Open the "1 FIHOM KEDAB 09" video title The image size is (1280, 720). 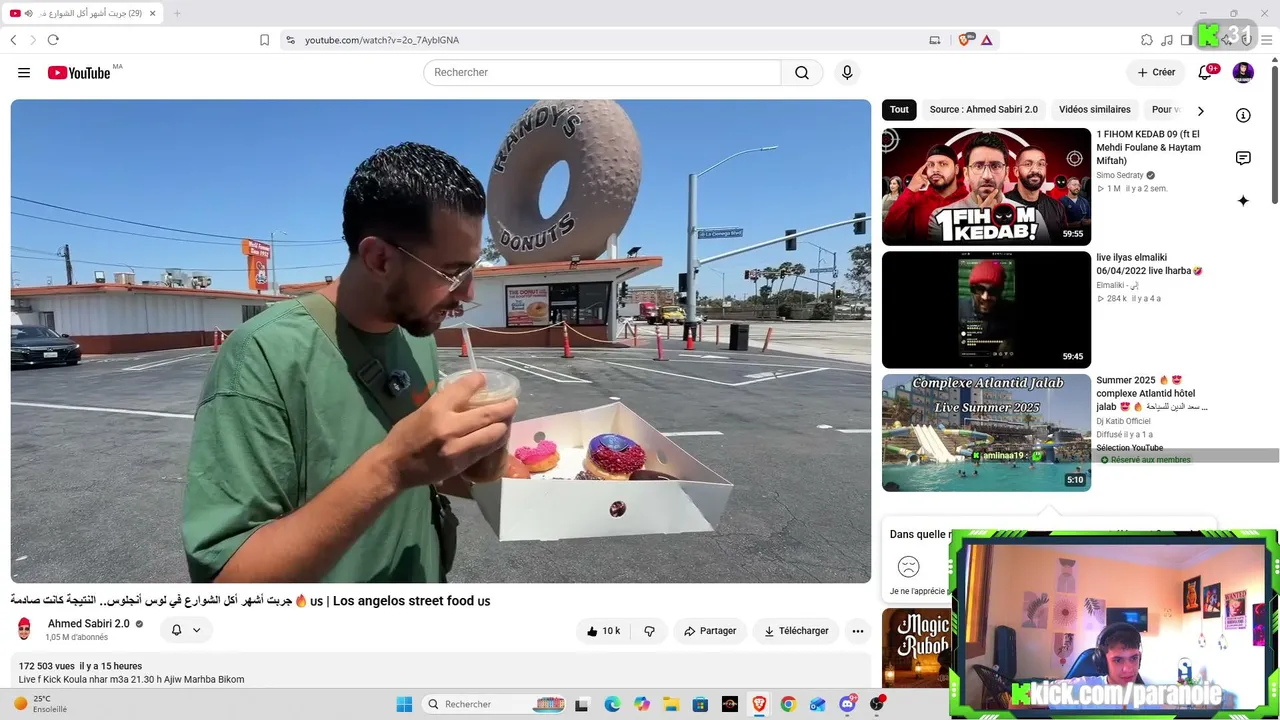(1148, 147)
